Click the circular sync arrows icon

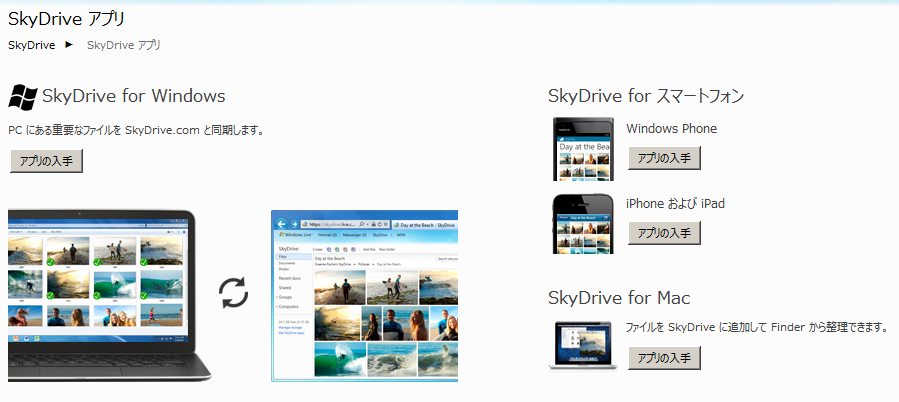pos(234,292)
